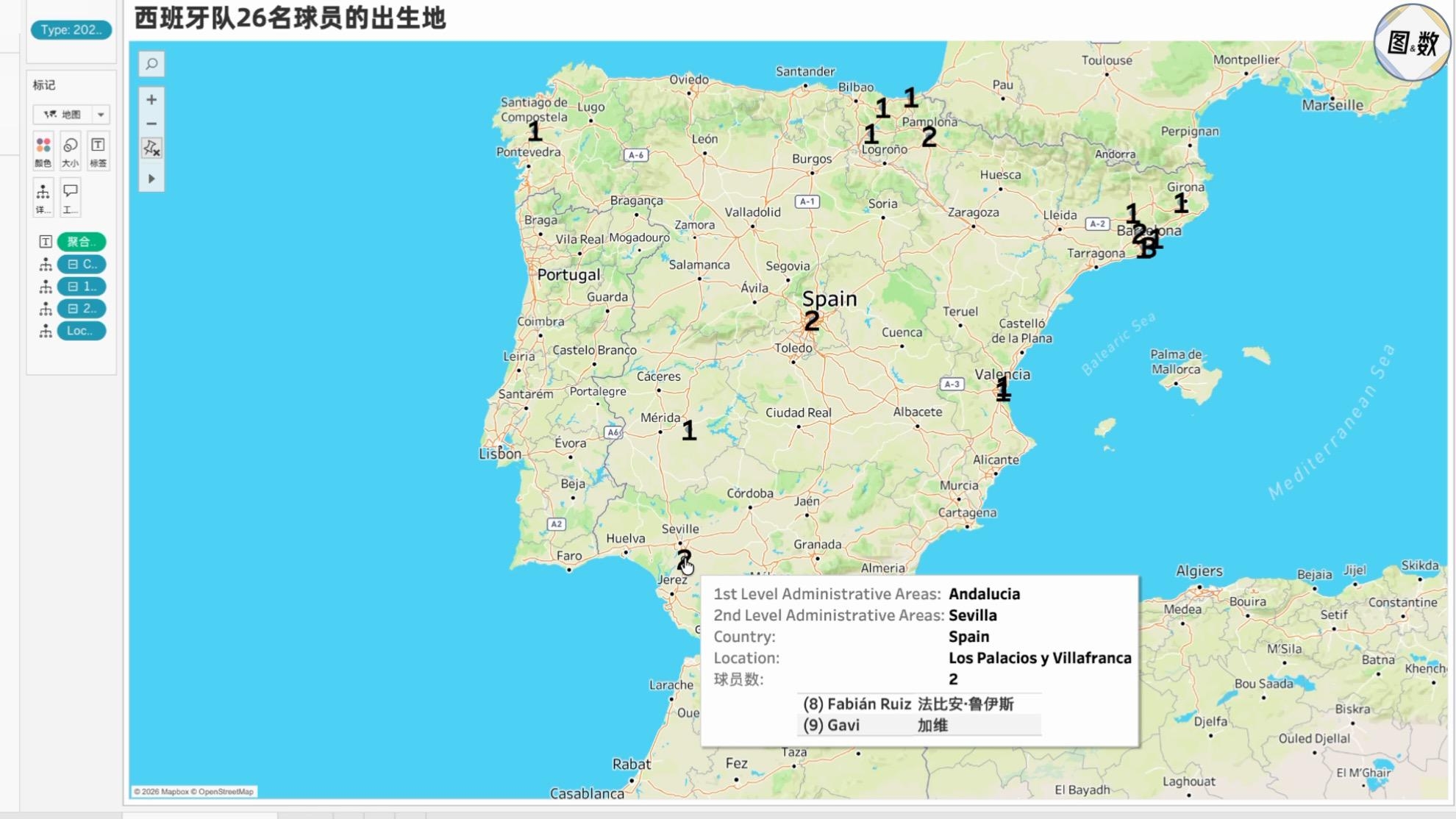Image resolution: width=1456 pixels, height=819 pixels.
Task: Open the tooltip (工…) card
Action: (x=71, y=198)
